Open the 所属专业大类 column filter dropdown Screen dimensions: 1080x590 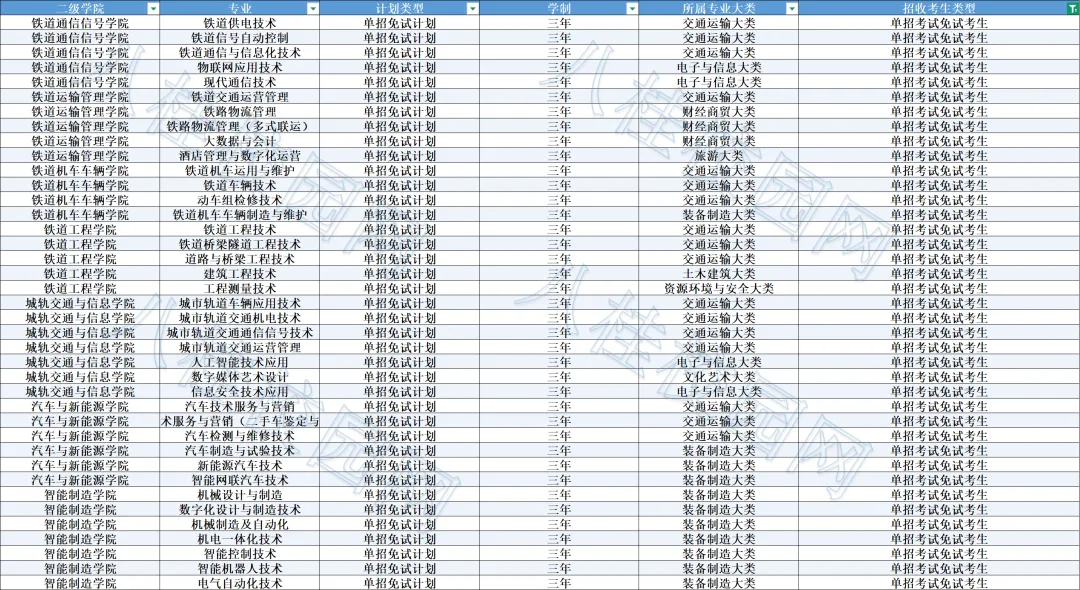coord(792,8)
